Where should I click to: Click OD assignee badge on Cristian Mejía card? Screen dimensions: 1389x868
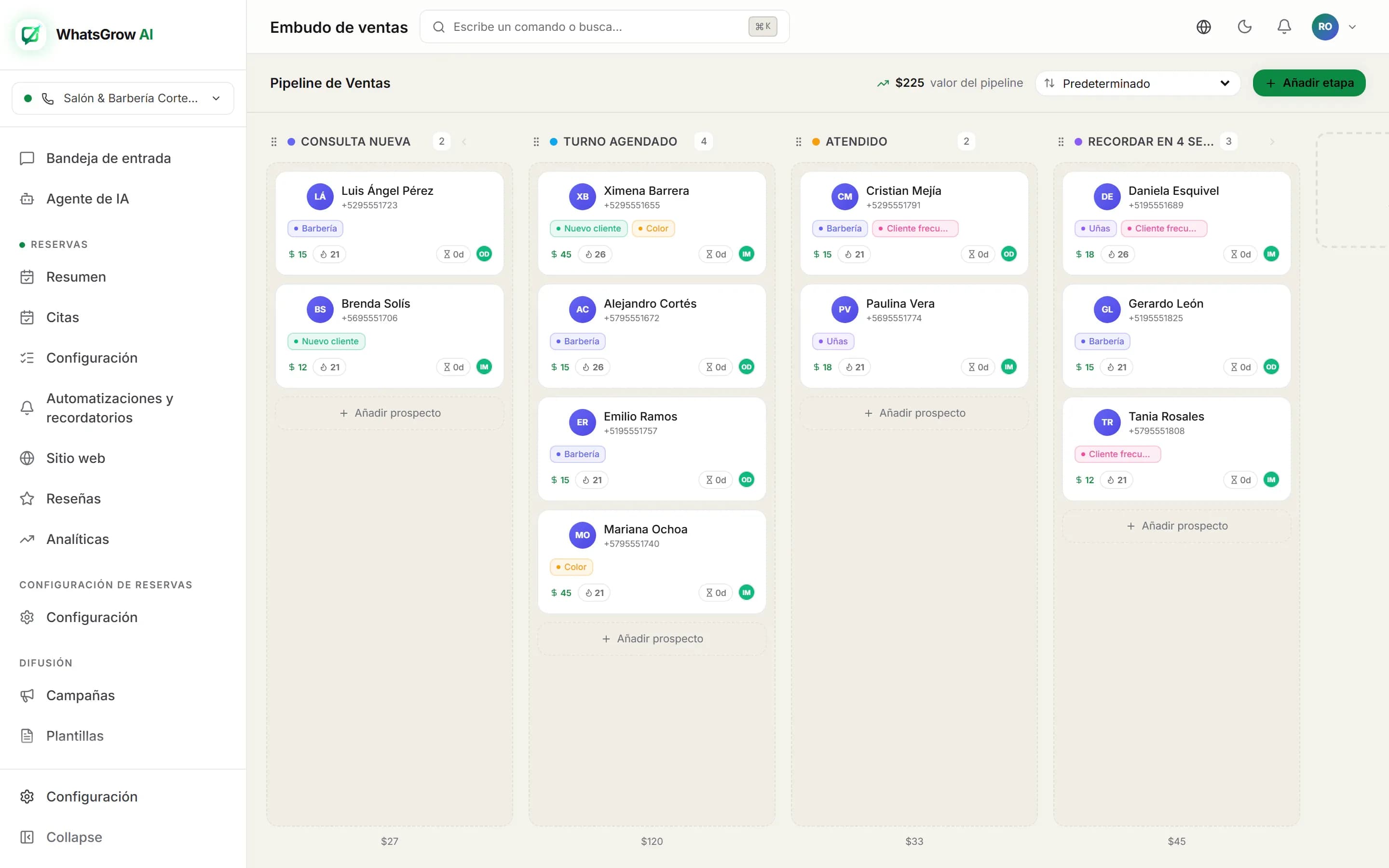(1008, 254)
